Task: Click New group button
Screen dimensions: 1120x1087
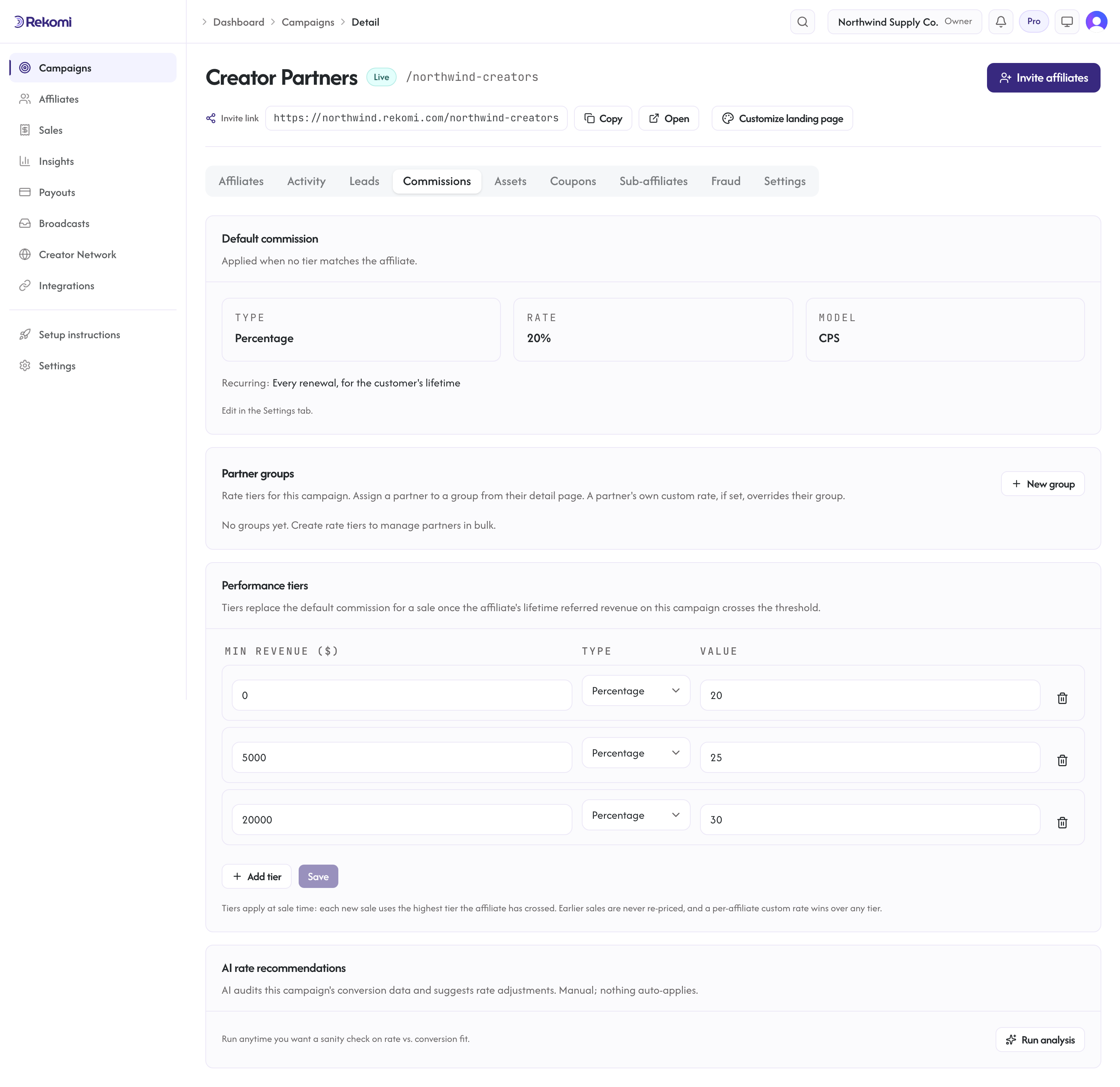Action: [x=1042, y=484]
